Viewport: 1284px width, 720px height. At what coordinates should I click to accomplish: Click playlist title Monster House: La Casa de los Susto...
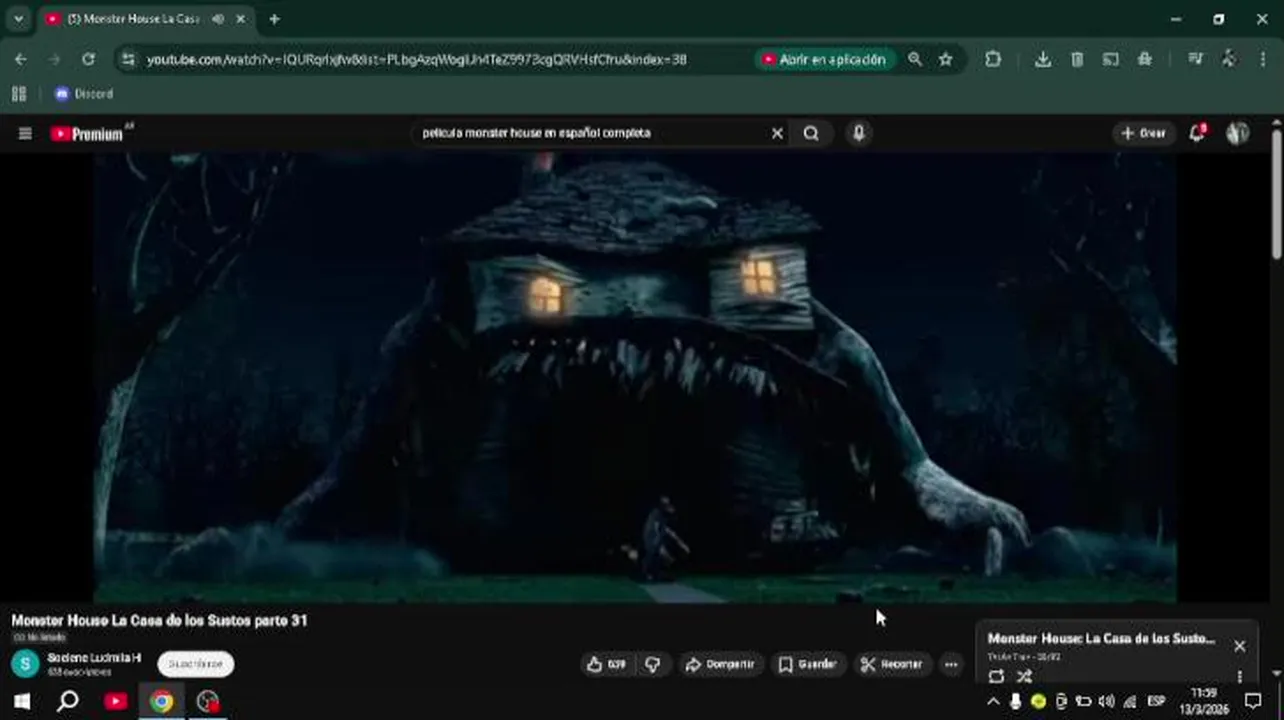1101,638
